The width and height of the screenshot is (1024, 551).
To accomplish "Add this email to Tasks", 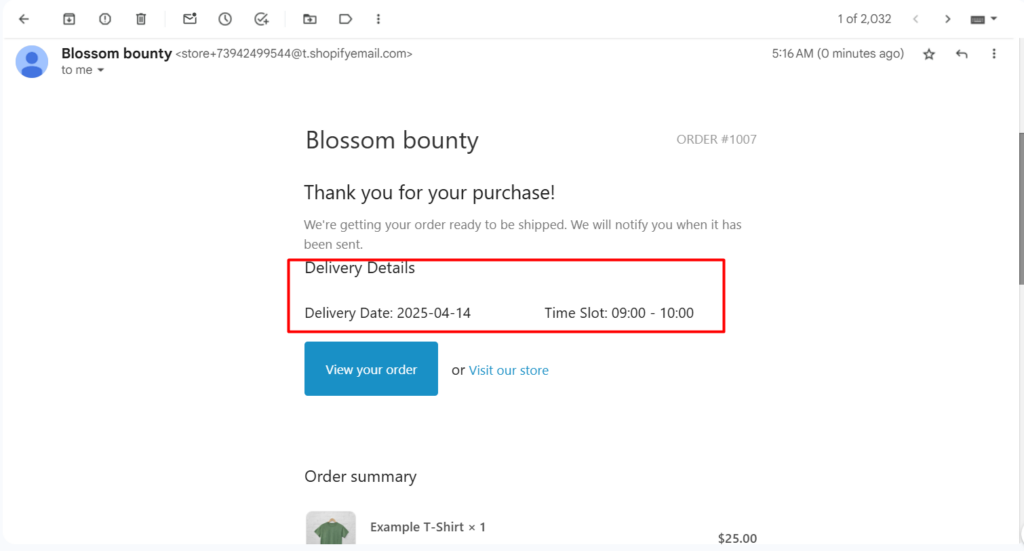I will pyautogui.click(x=262, y=19).
